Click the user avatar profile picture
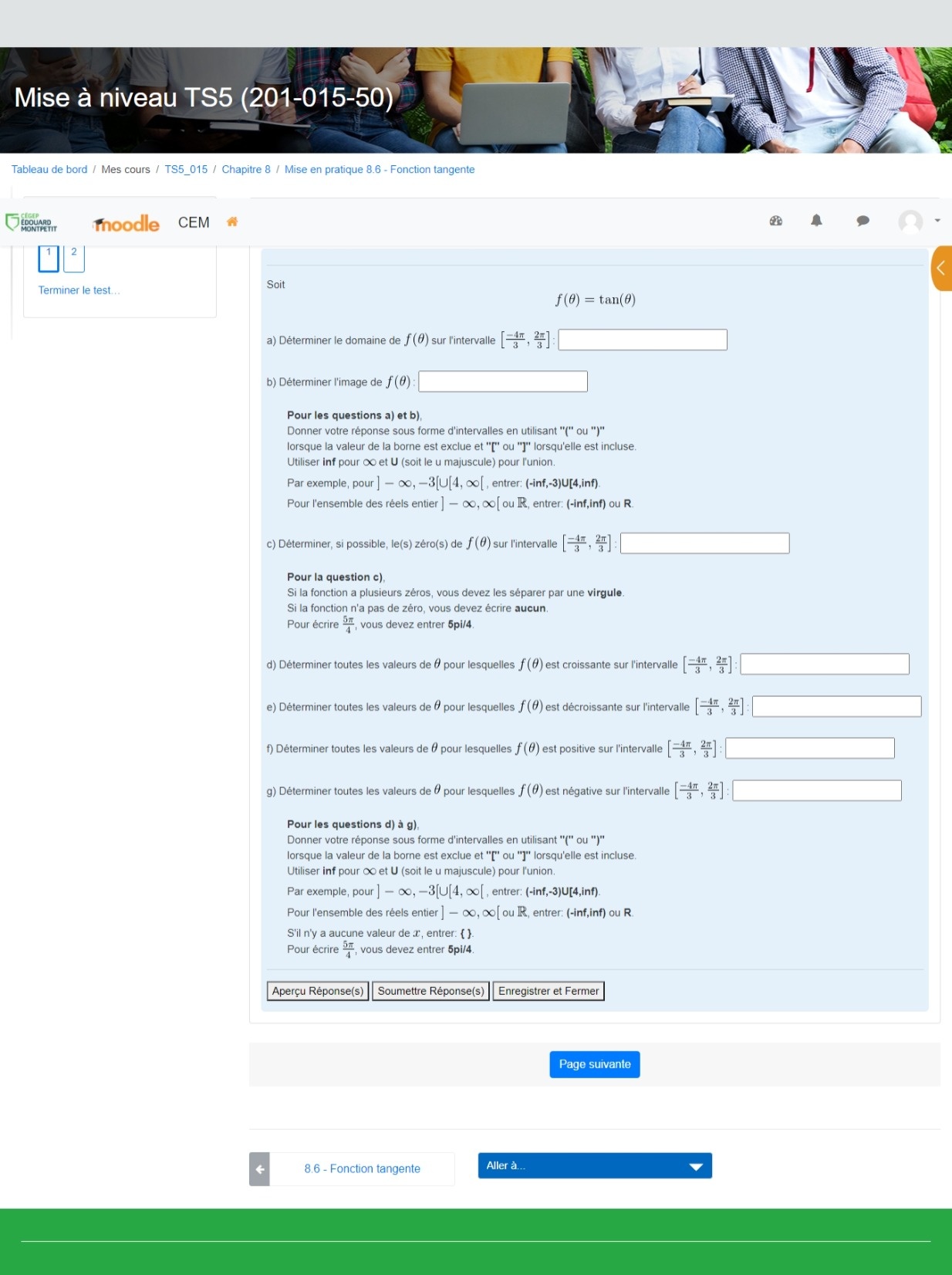Image resolution: width=952 pixels, height=1275 pixels. (910, 222)
